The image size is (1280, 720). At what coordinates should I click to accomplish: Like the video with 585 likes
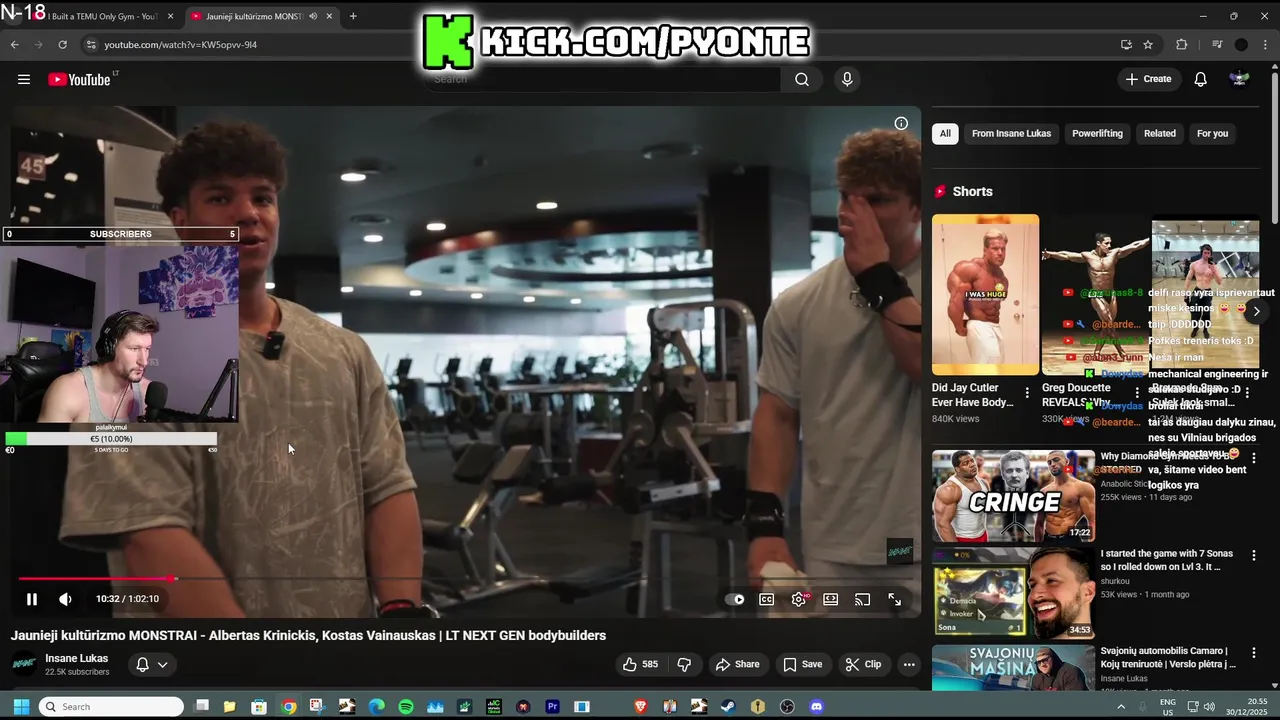640,664
